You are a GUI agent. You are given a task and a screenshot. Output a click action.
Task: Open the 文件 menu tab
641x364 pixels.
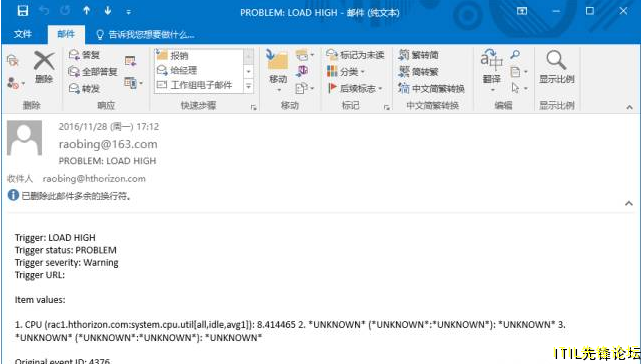pyautogui.click(x=22, y=34)
